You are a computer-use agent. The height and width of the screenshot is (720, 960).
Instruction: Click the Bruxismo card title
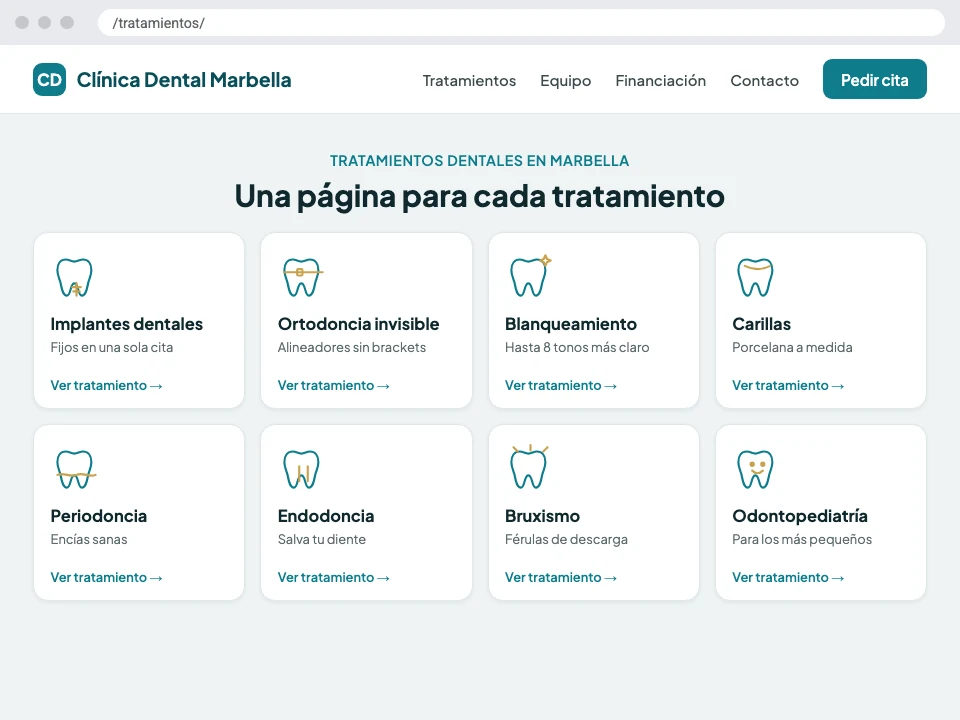(x=542, y=516)
